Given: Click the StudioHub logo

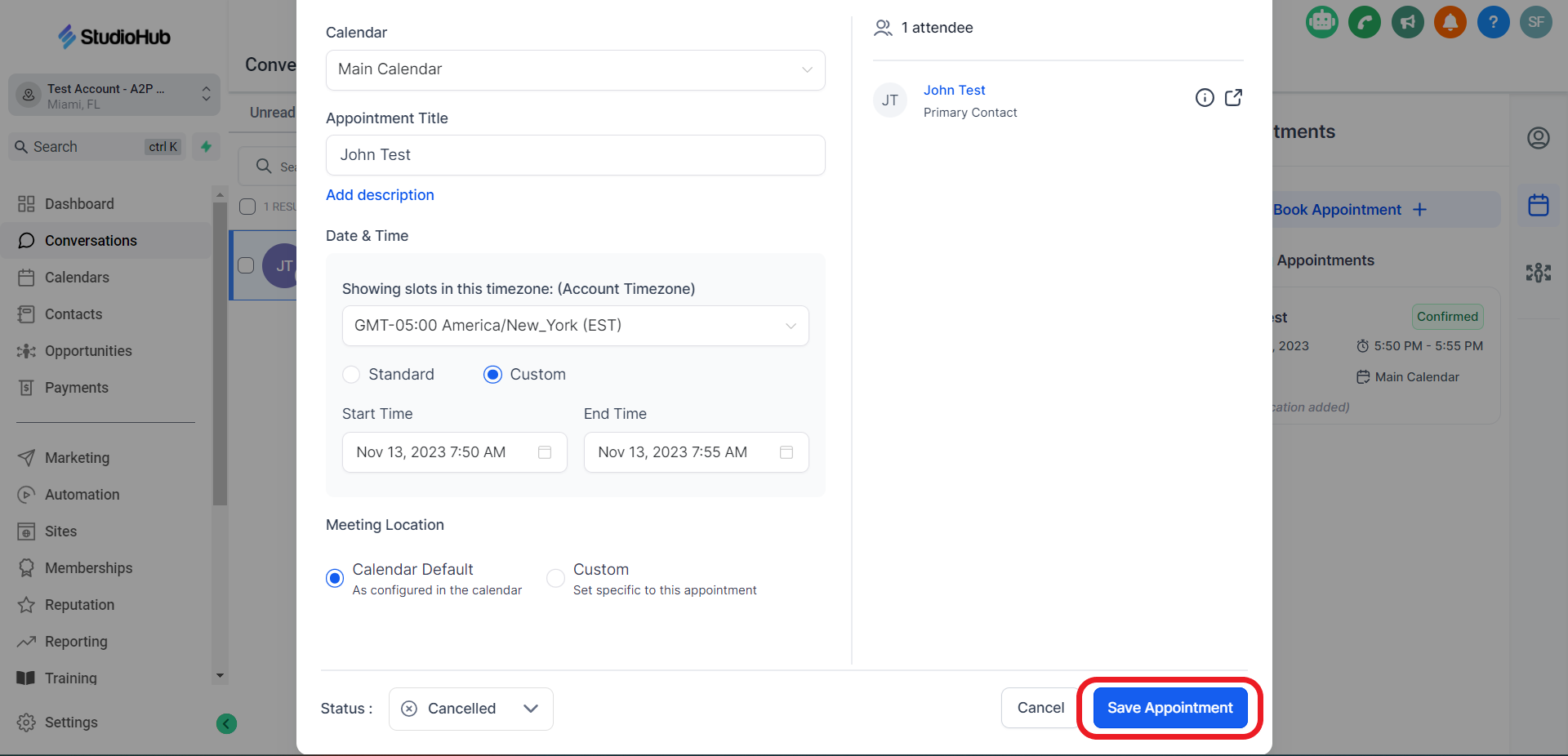Looking at the screenshot, I should [114, 37].
